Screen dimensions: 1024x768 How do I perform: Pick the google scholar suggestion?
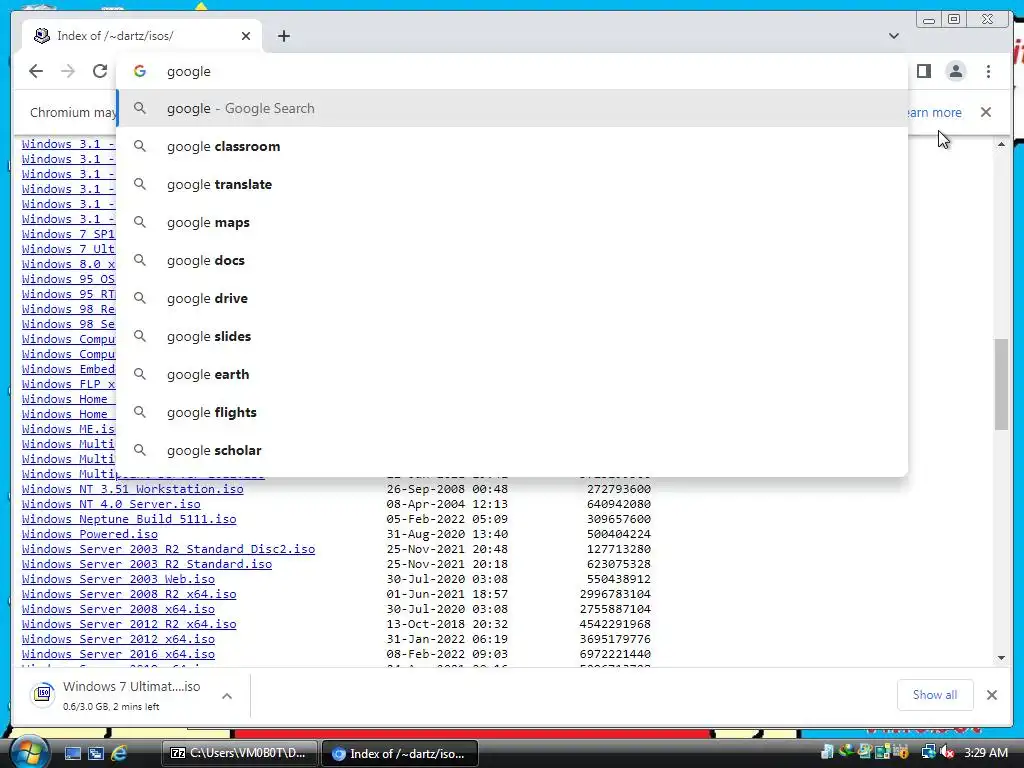coord(512,450)
